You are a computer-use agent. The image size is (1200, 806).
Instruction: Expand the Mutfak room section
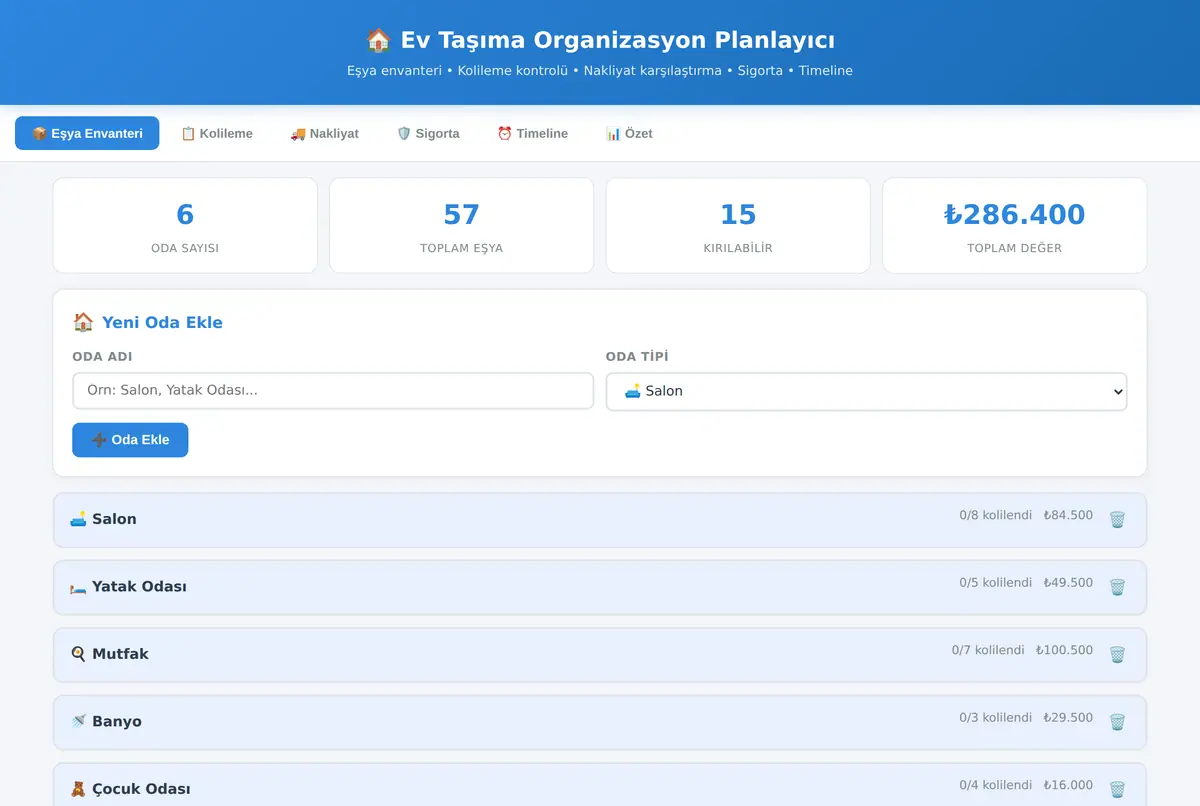coord(600,654)
